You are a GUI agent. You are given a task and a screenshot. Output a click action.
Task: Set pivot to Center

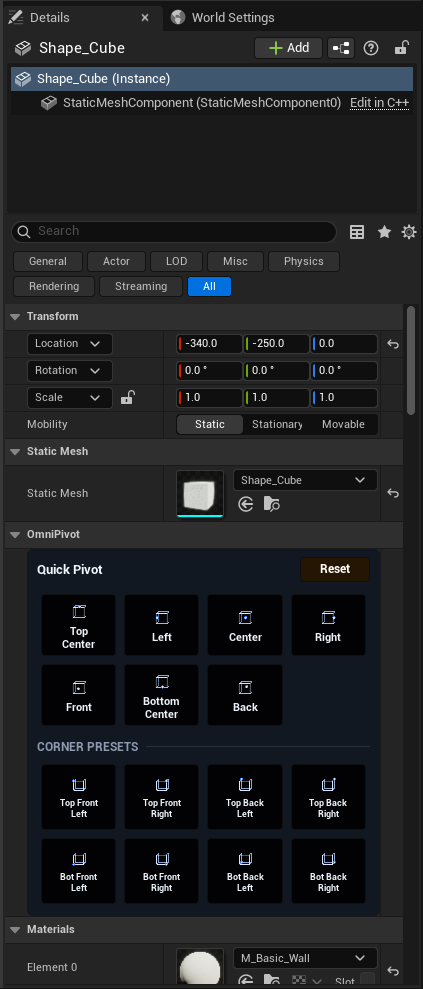pos(245,625)
